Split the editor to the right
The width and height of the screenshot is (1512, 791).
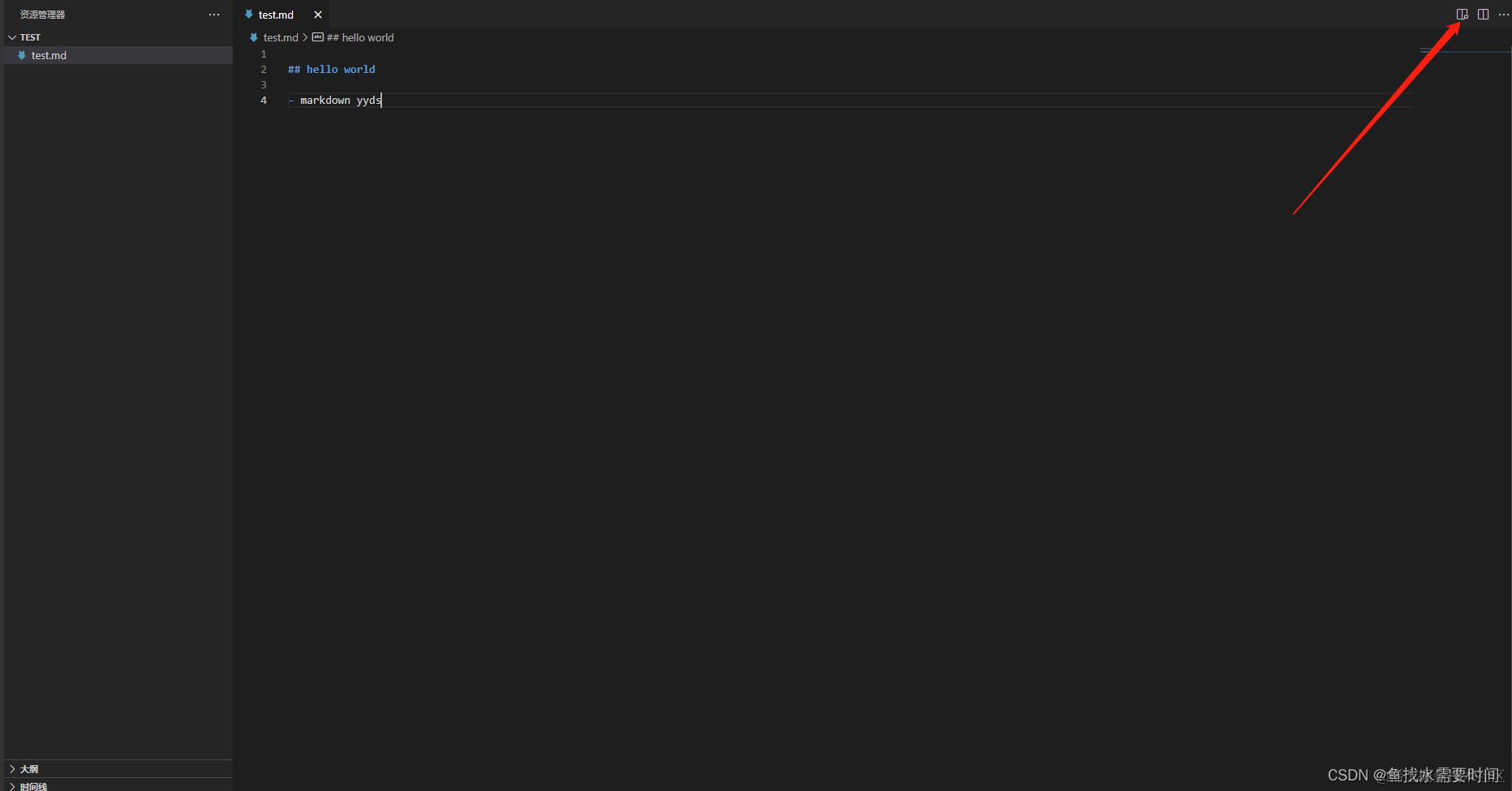(x=1483, y=15)
